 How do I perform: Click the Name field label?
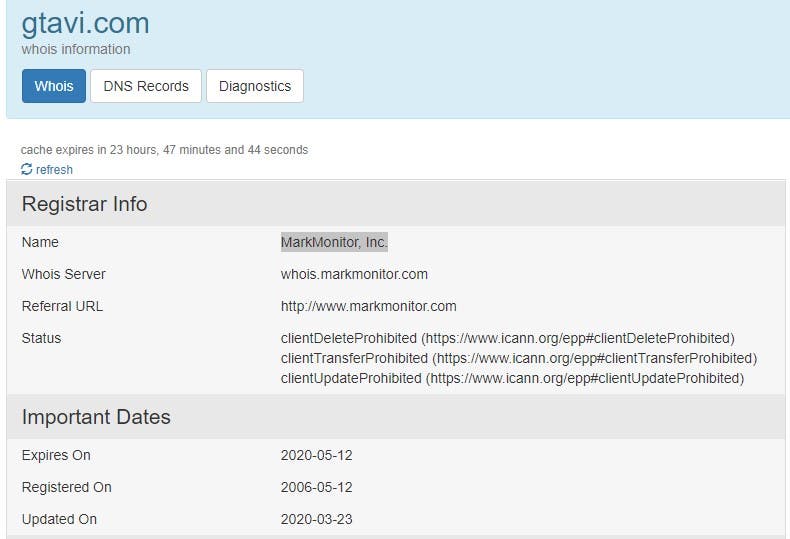click(40, 242)
